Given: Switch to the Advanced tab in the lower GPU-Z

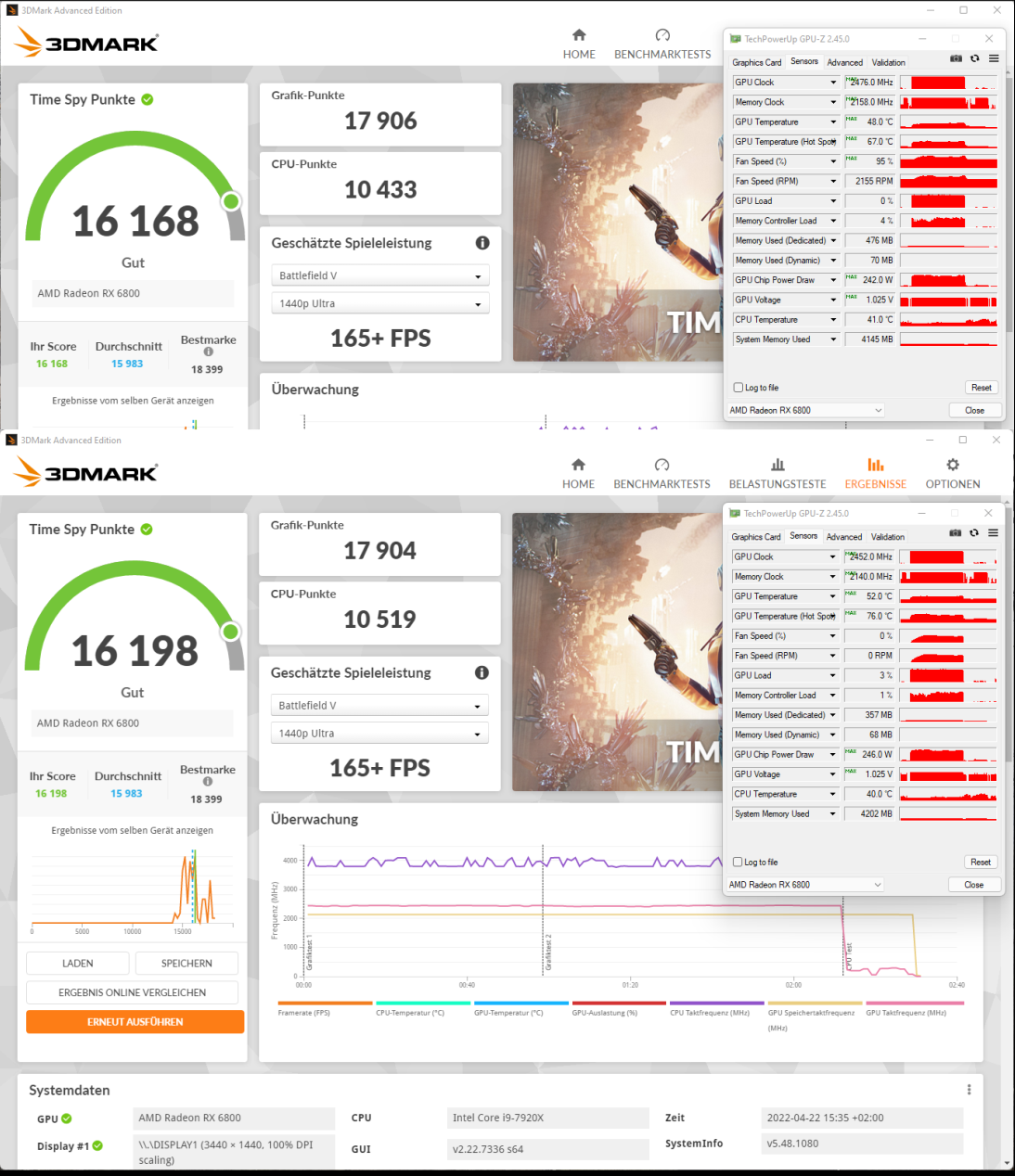Looking at the screenshot, I should [844, 537].
